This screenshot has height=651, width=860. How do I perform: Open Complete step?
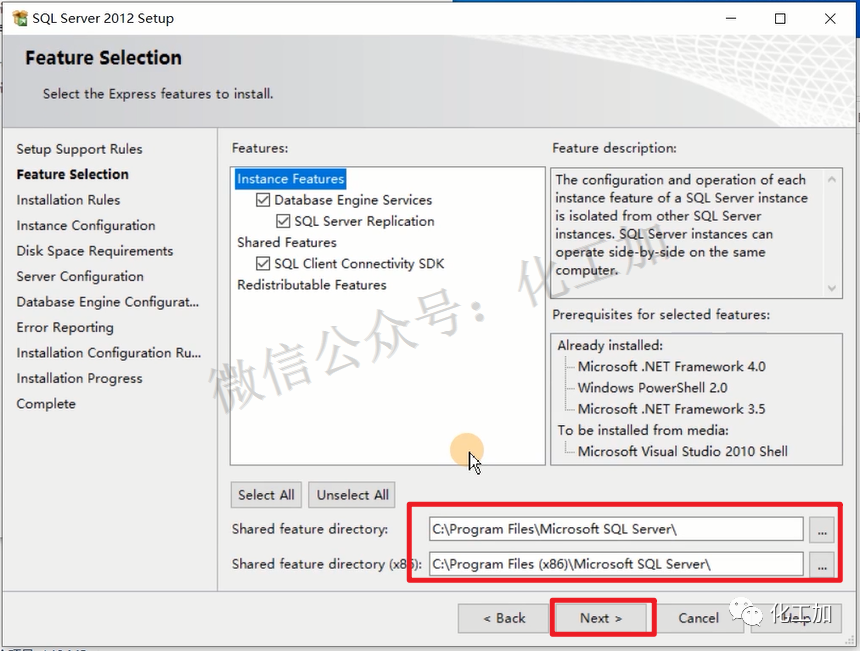coord(46,404)
